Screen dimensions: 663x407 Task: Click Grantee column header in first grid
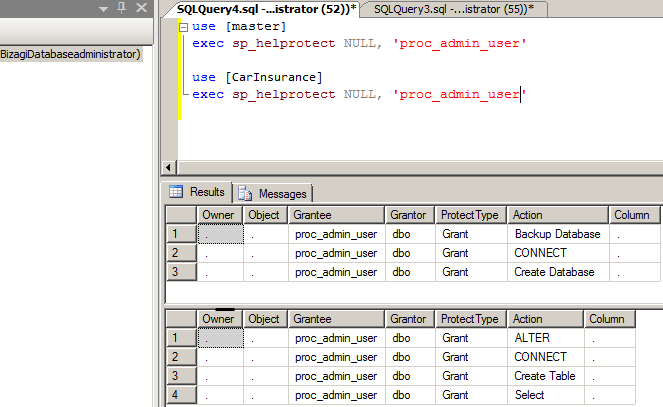(337, 214)
